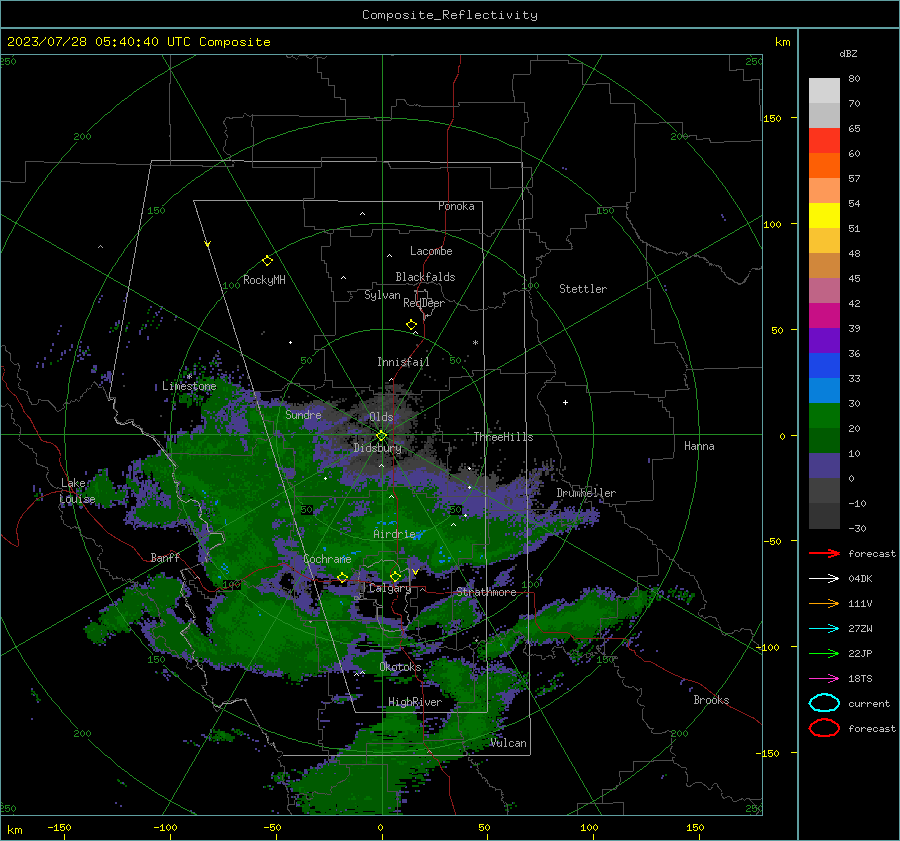Click white plus marker west of Hanna
Screen dimensions: 900x841
coord(565,402)
